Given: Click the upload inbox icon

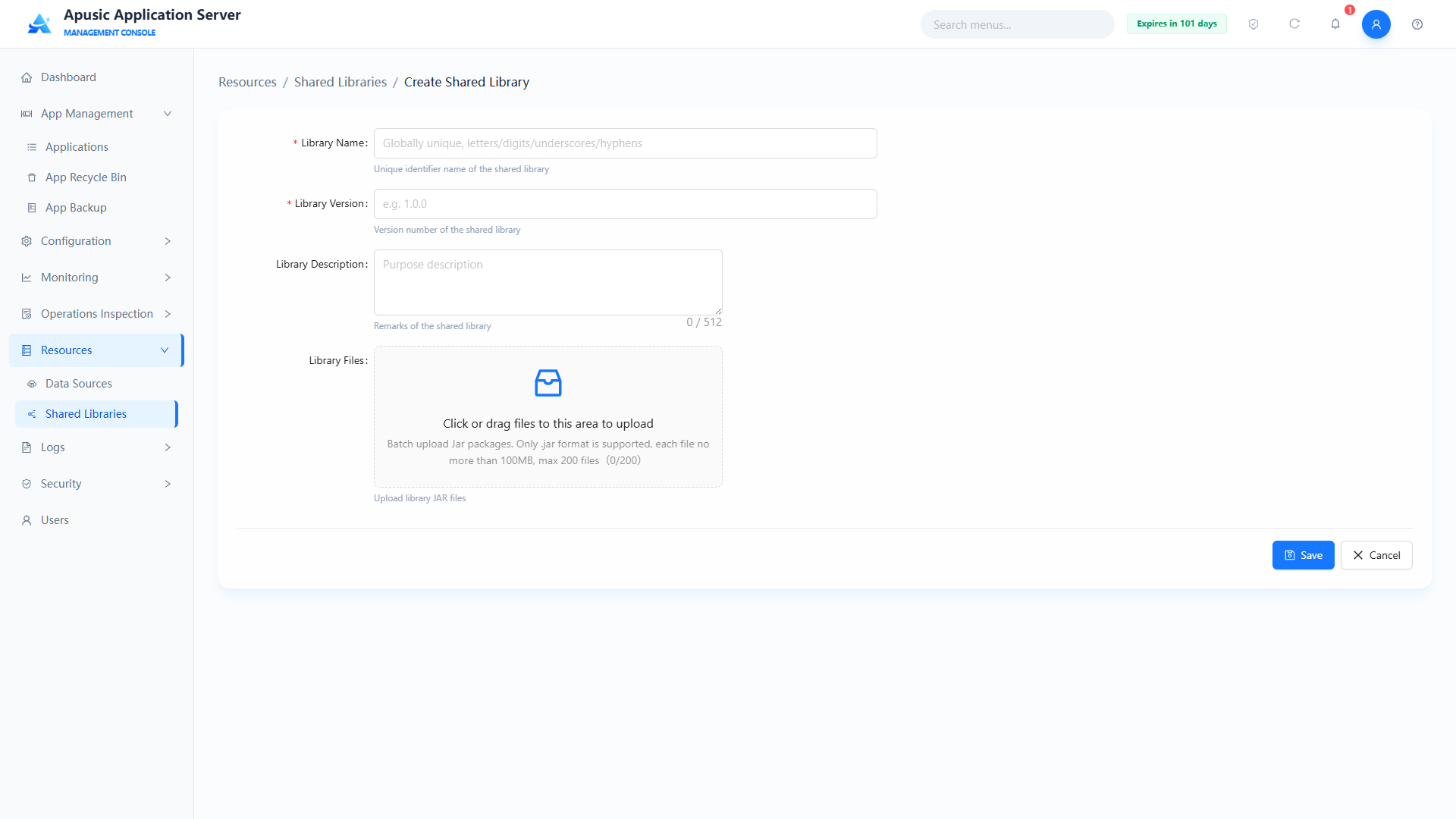Looking at the screenshot, I should click(548, 383).
